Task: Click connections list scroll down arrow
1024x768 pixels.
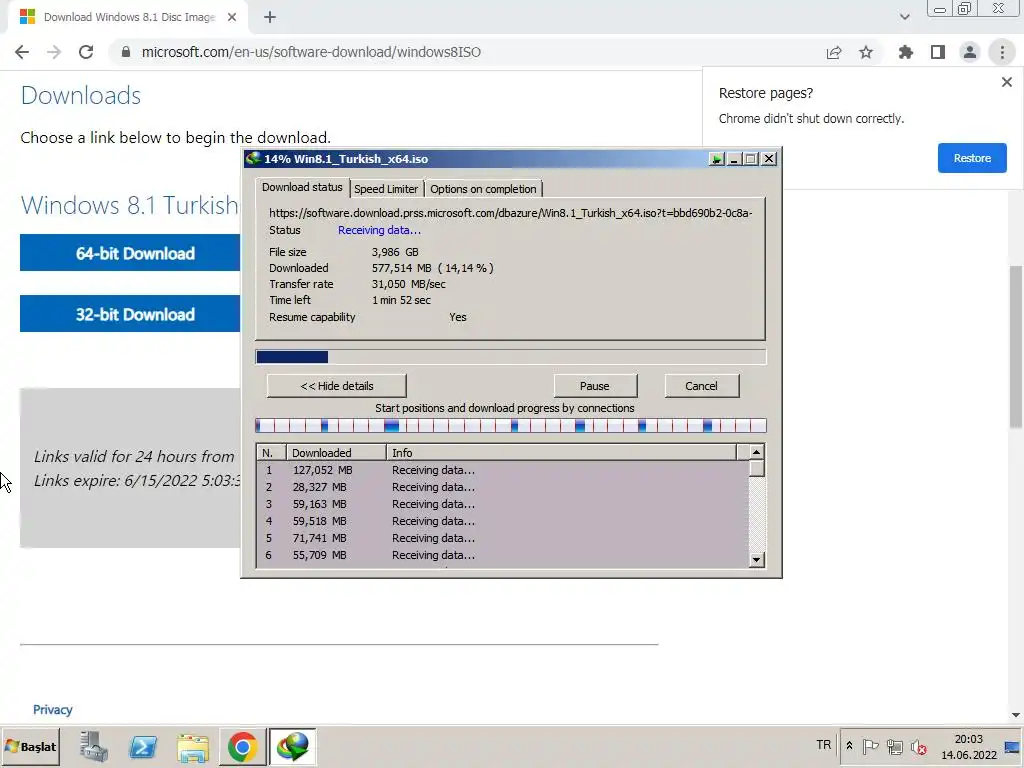Action: coord(756,560)
